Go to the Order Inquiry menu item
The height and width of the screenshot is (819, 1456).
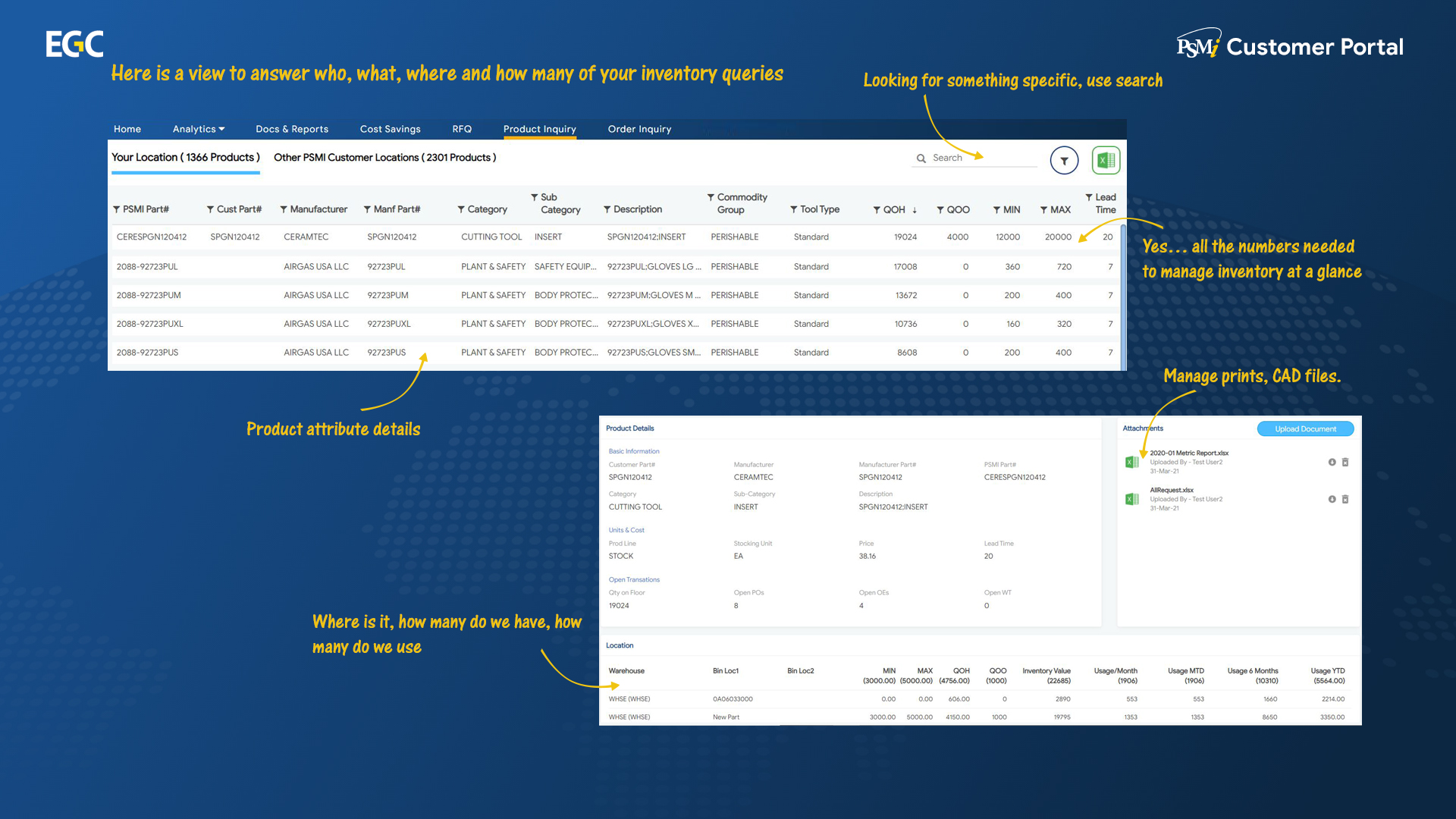click(639, 129)
